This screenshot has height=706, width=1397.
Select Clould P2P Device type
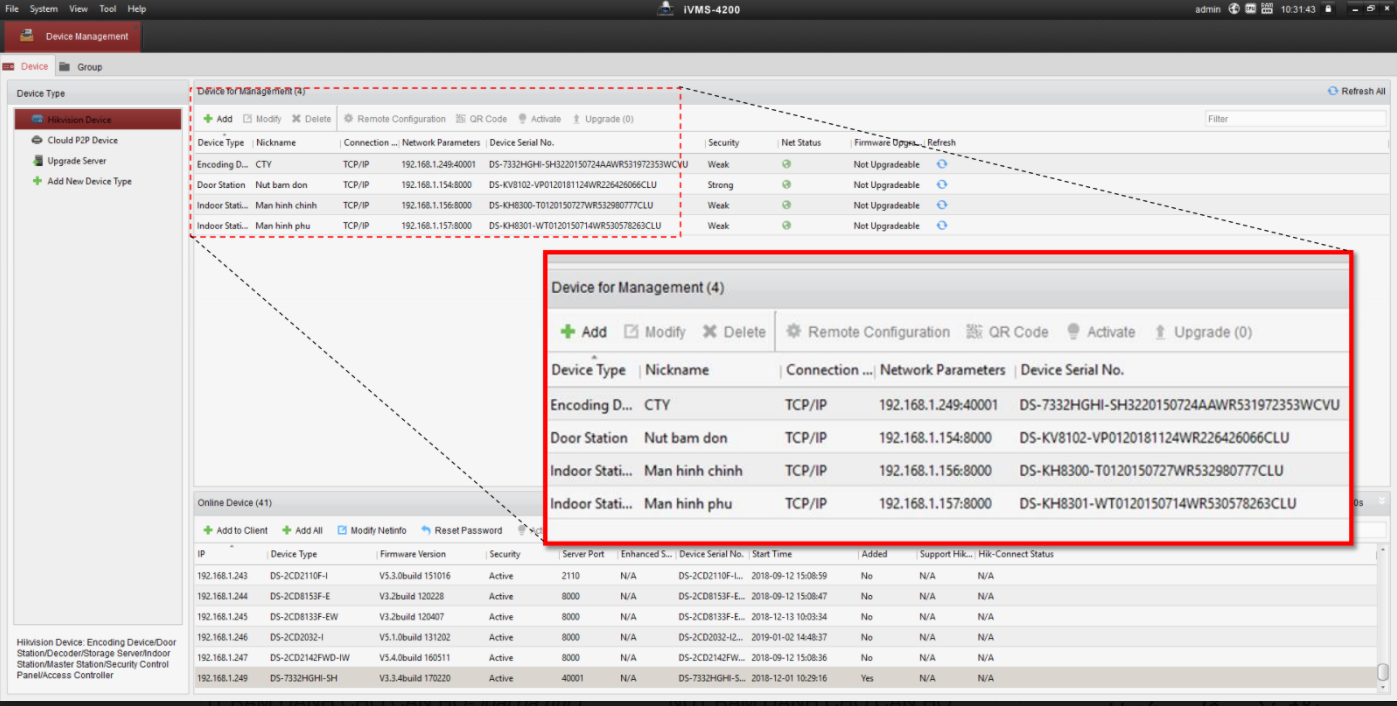point(82,141)
